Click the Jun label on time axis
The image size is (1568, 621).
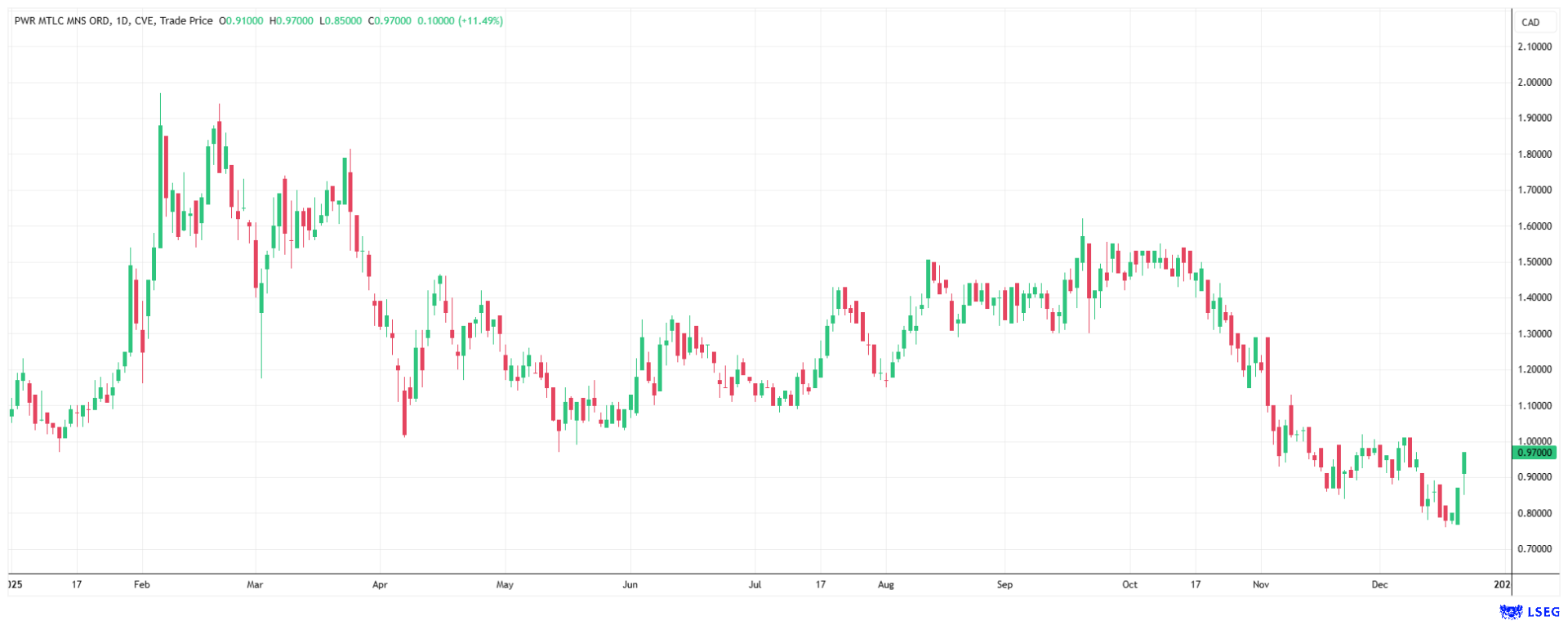tap(630, 584)
